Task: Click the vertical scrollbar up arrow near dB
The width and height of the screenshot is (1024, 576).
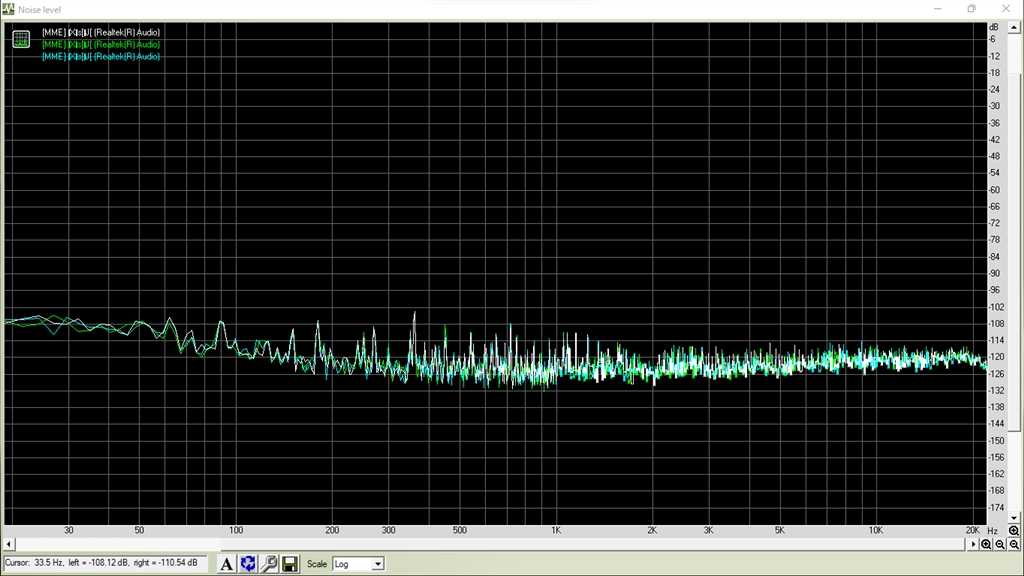Action: 1014,27
